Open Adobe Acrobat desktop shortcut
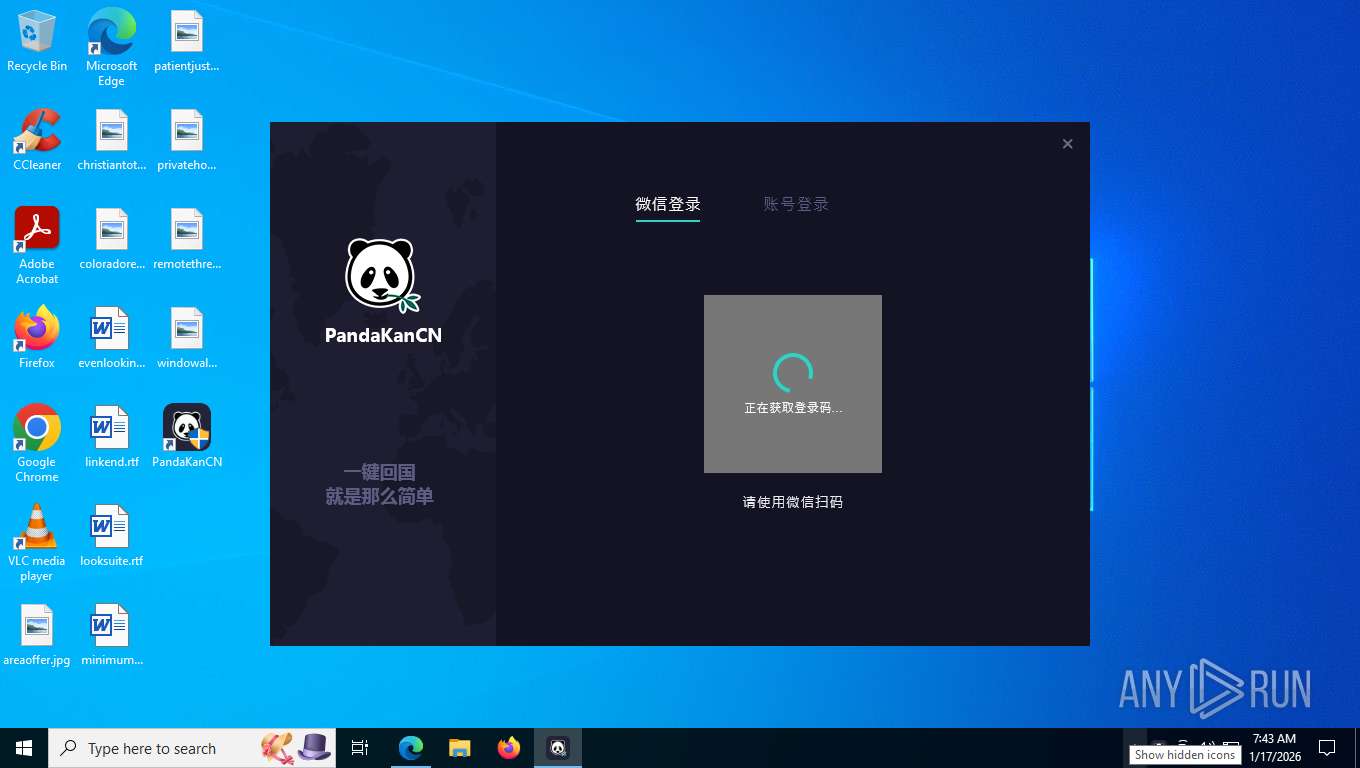 (37, 245)
